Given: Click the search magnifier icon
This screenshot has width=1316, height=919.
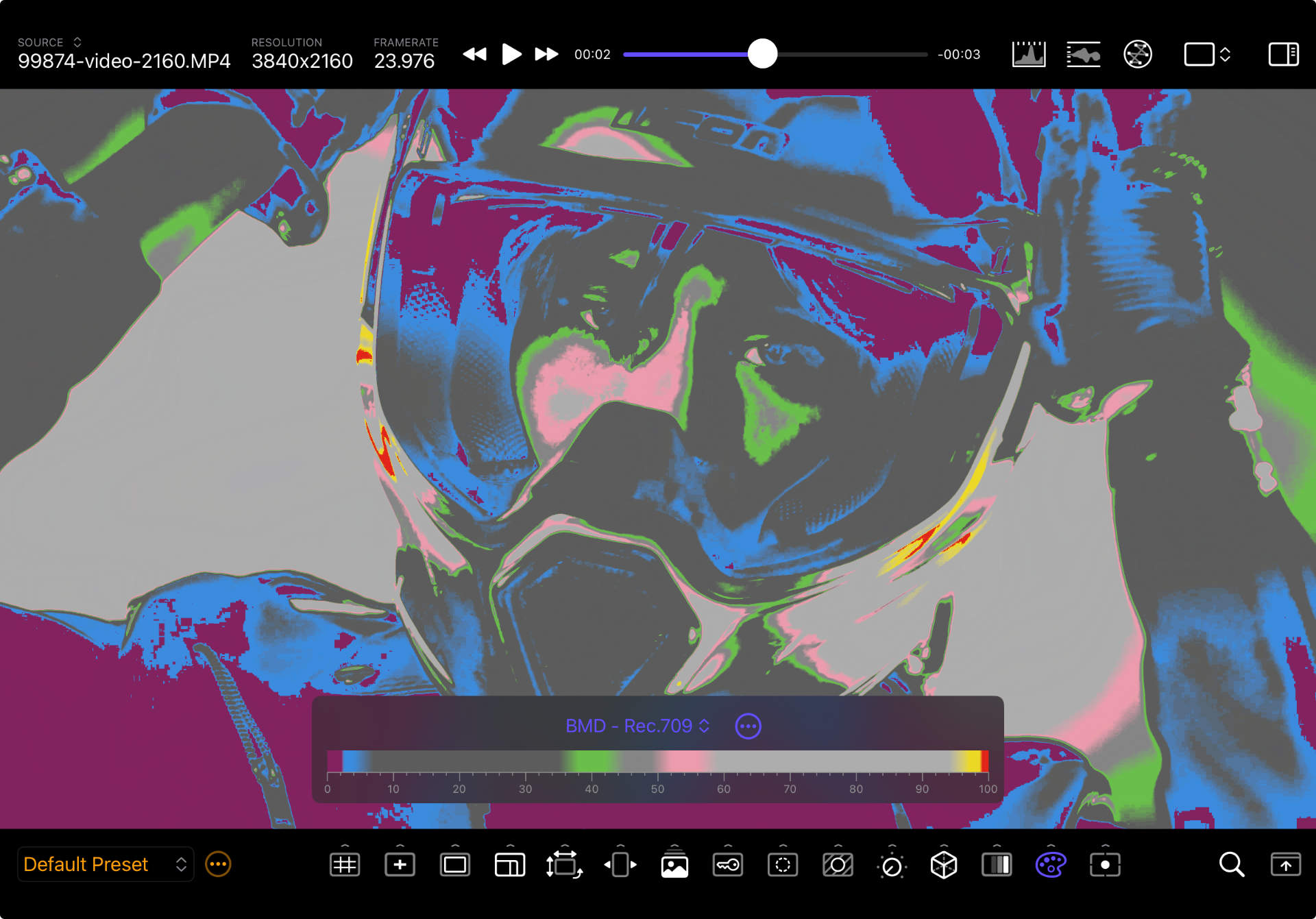Looking at the screenshot, I should [x=1231, y=865].
